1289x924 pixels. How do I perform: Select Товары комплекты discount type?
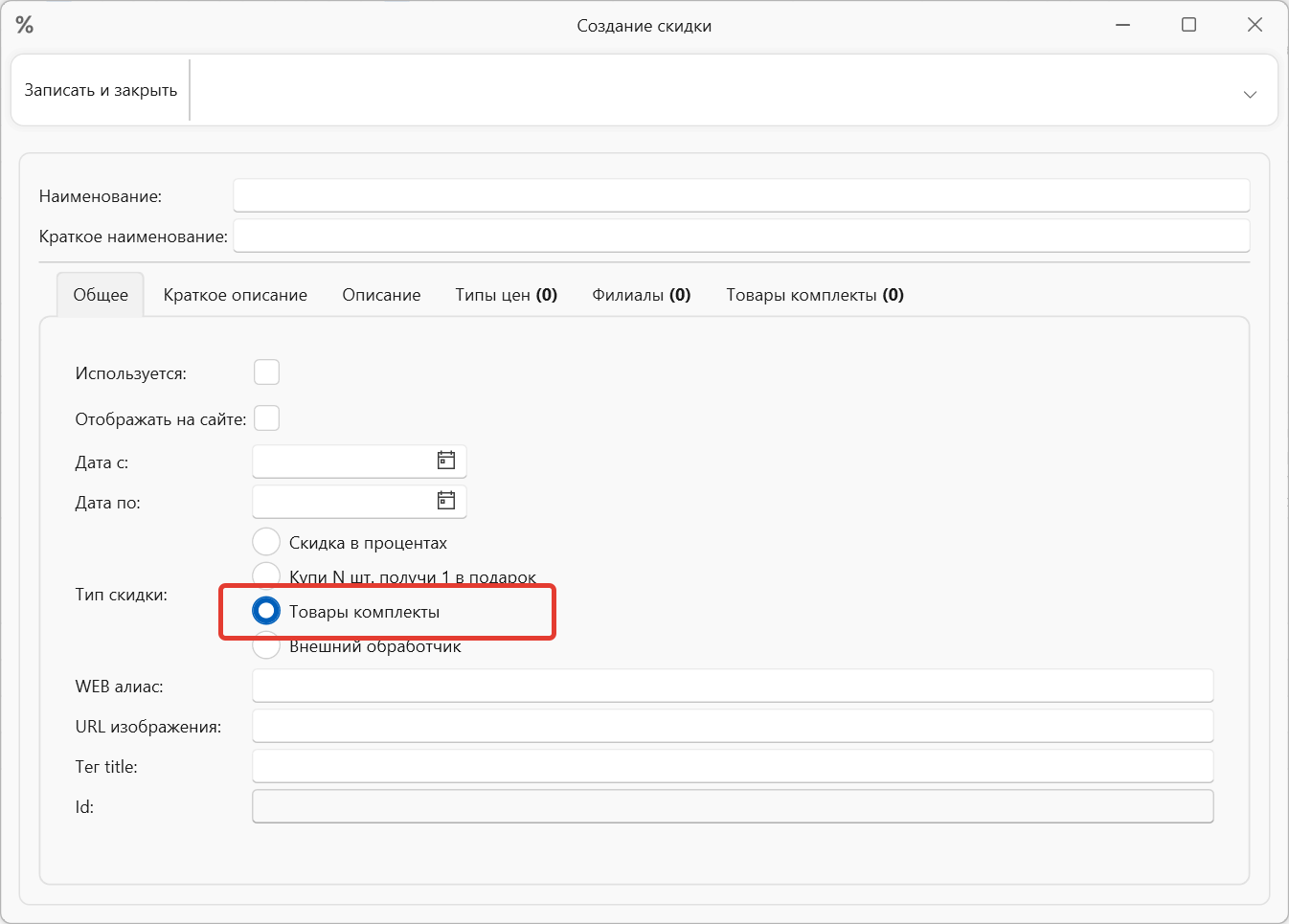pos(266,611)
